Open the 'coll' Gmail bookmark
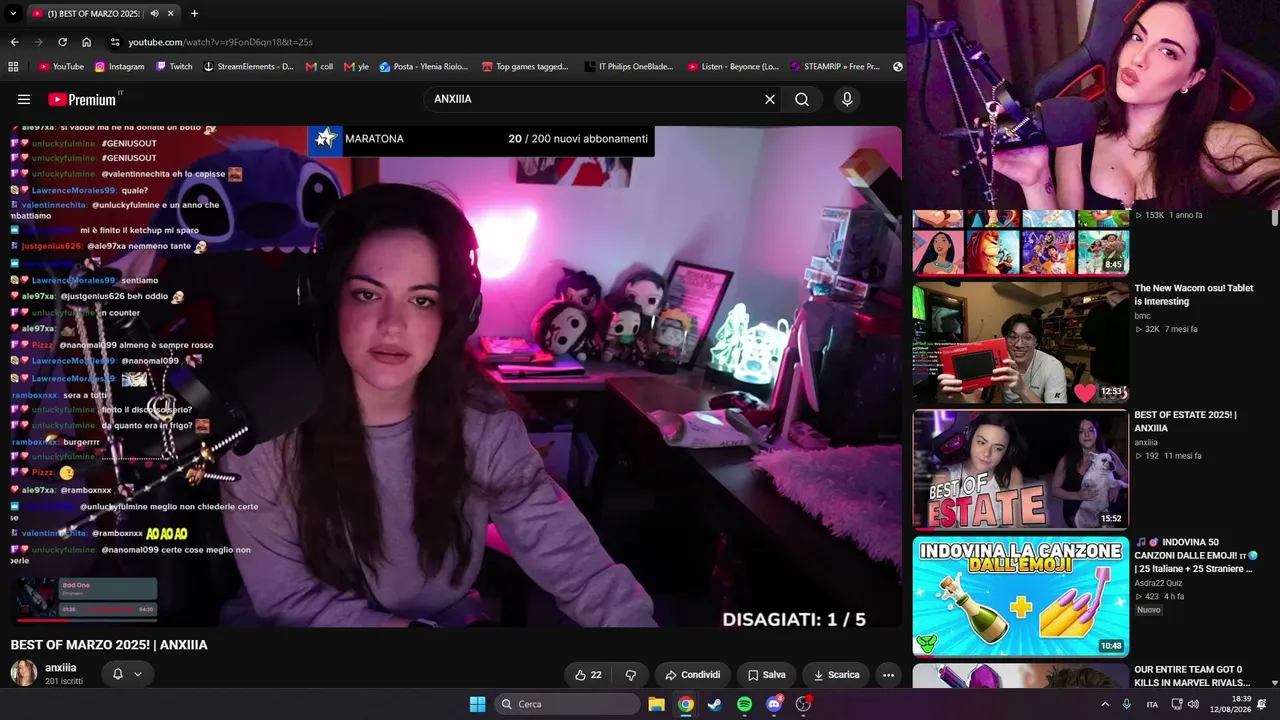Image resolution: width=1280 pixels, height=720 pixels. (x=320, y=67)
